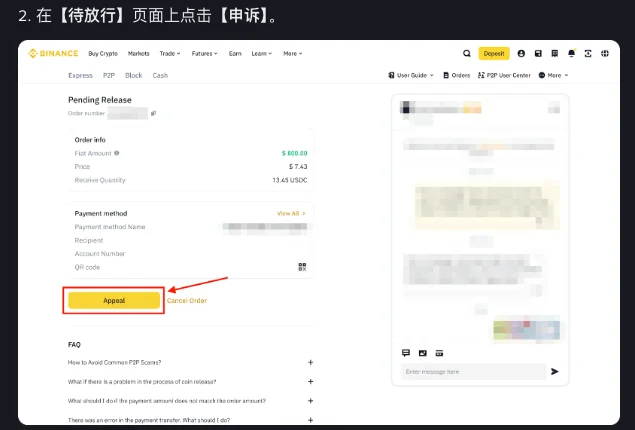Open the notifications bell icon

571,53
